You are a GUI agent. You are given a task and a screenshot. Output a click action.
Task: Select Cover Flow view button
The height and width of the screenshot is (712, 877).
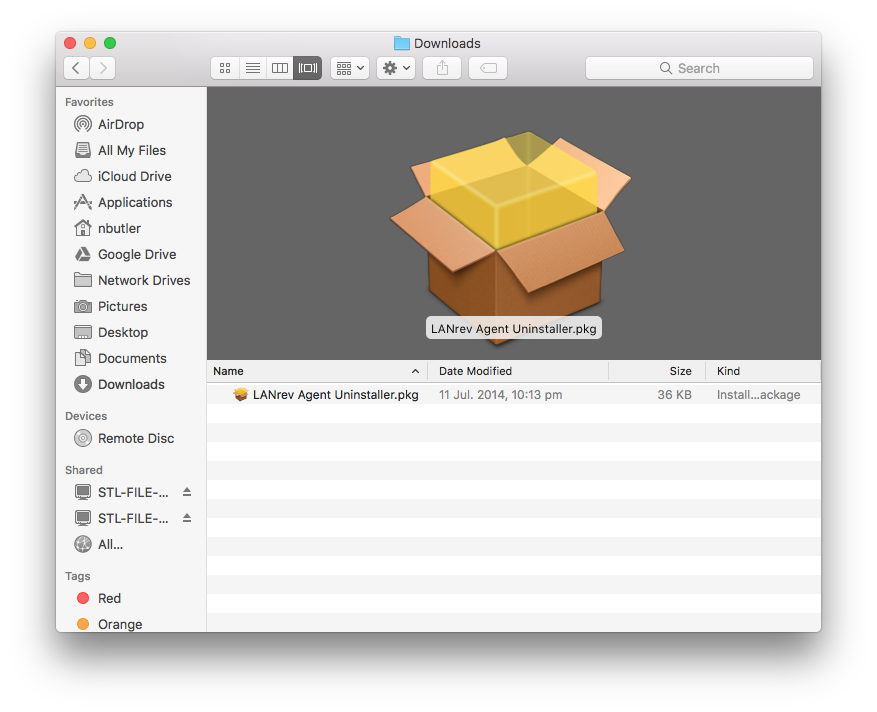tap(308, 68)
